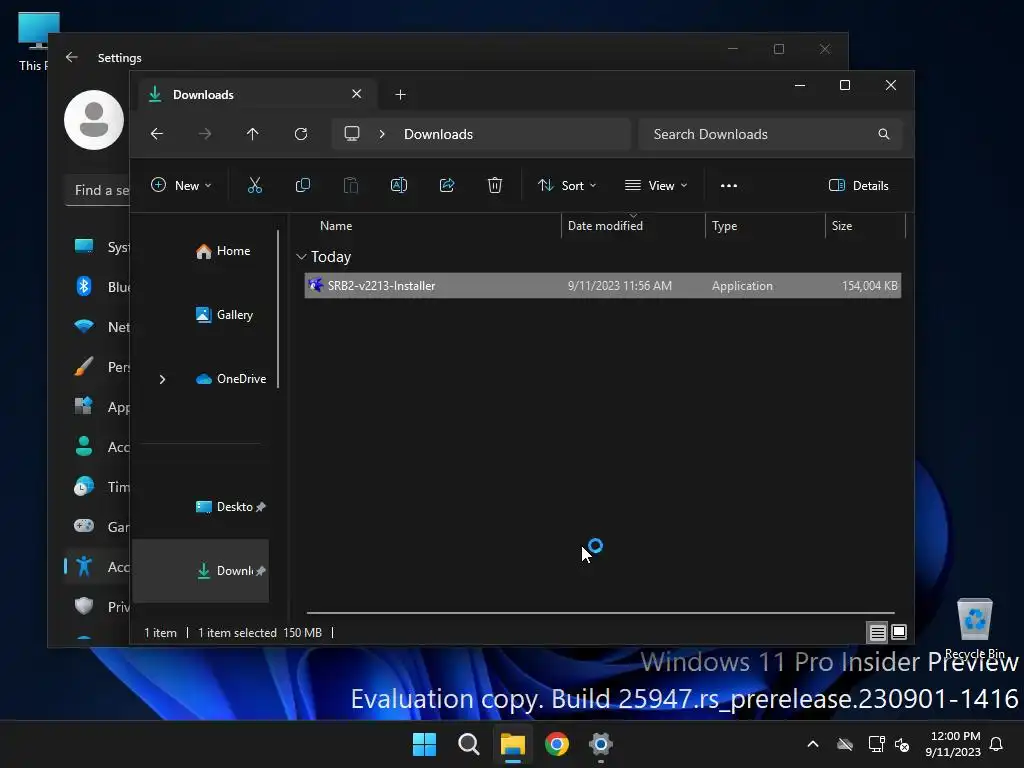The height and width of the screenshot is (768, 1024).
Task: Open File Explorer from the taskbar
Action: click(513, 744)
